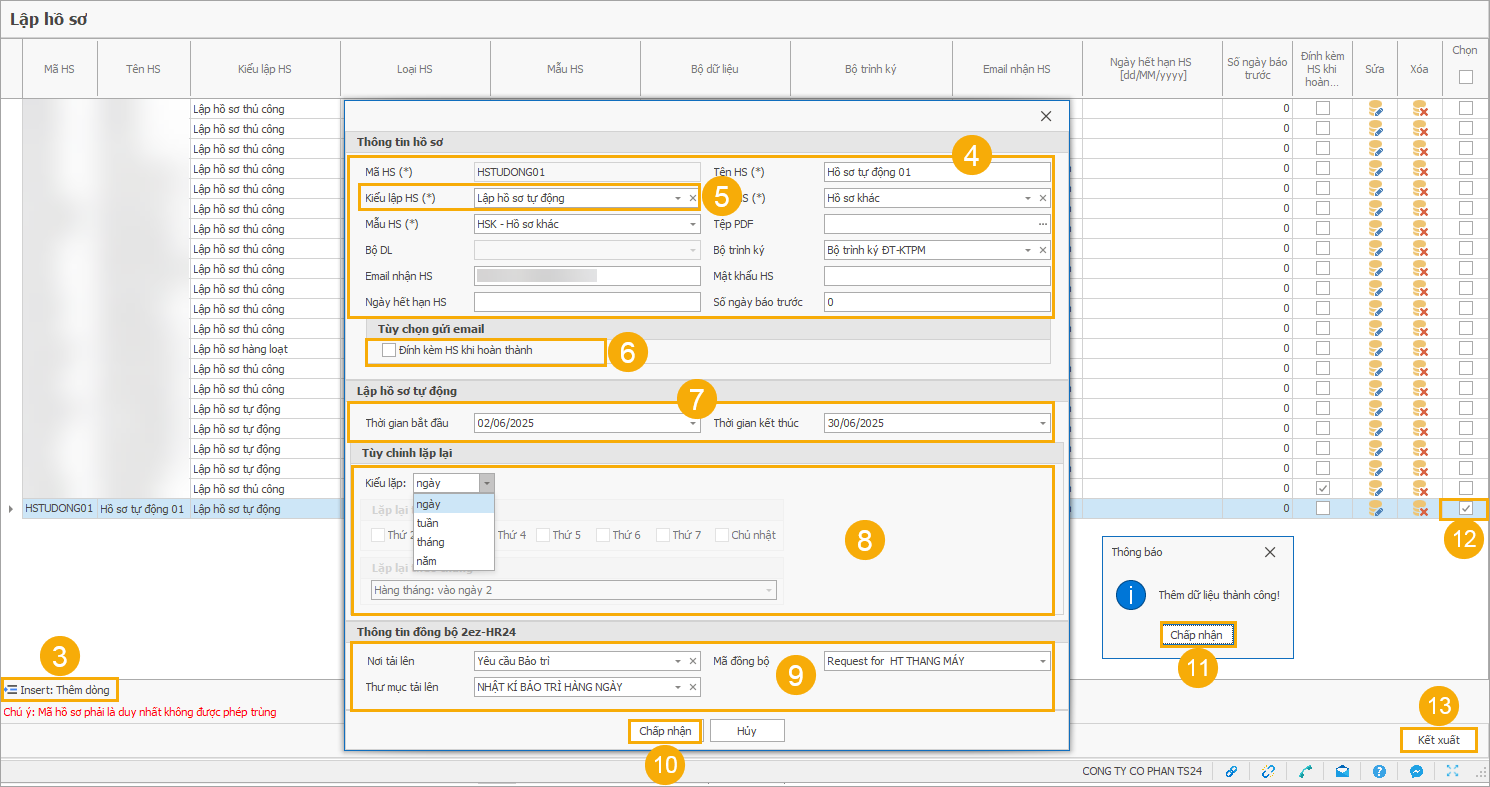Click the teal phone handset icon in status bar
Image resolution: width=1490 pixels, height=787 pixels.
pyautogui.click(x=1305, y=771)
